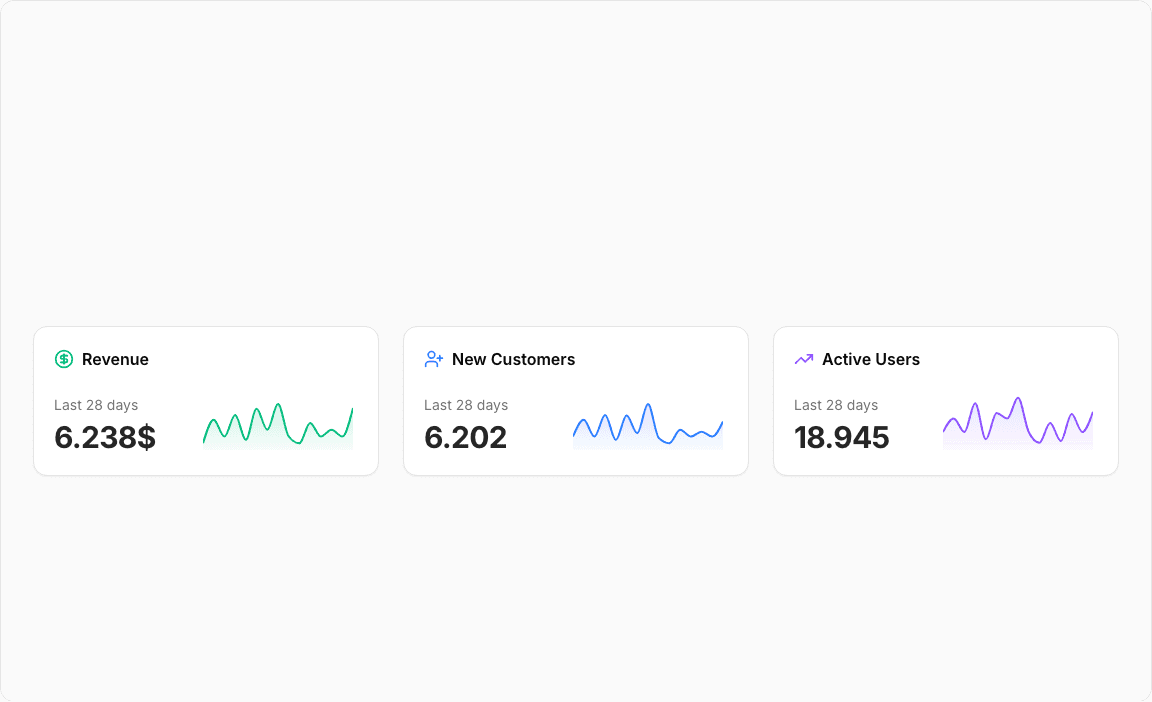Click the 18.945 active users value
The height and width of the screenshot is (702, 1152).
pos(841,437)
